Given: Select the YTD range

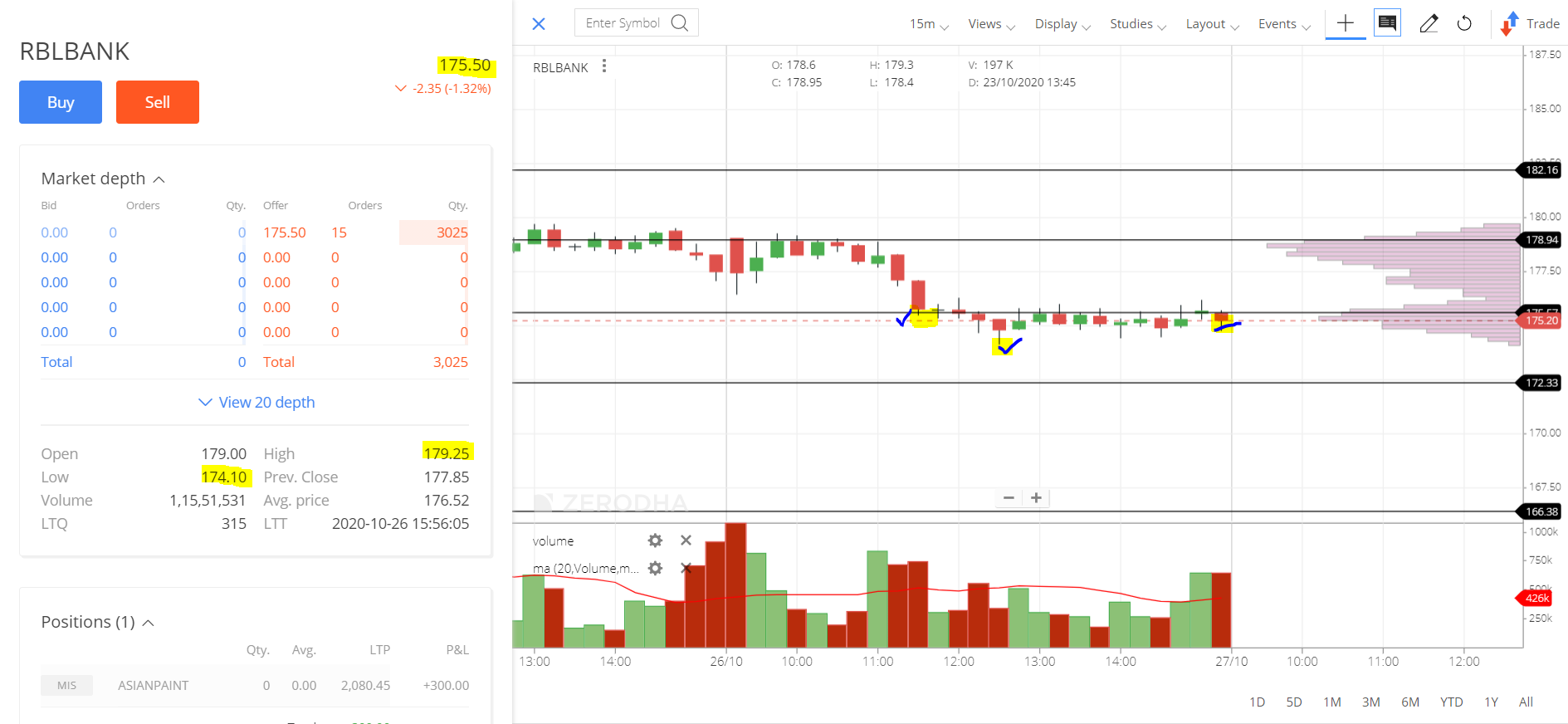Looking at the screenshot, I should 1451,702.
